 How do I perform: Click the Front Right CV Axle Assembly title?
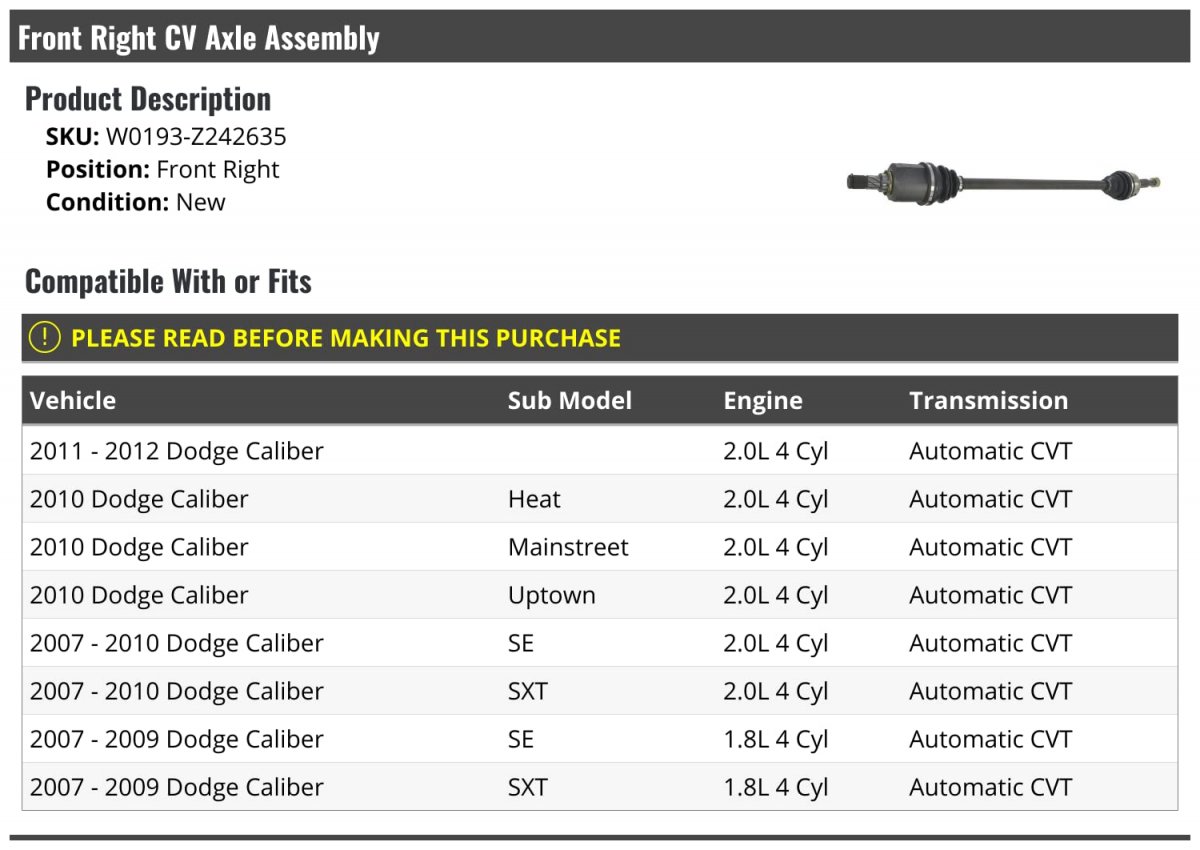tap(199, 38)
